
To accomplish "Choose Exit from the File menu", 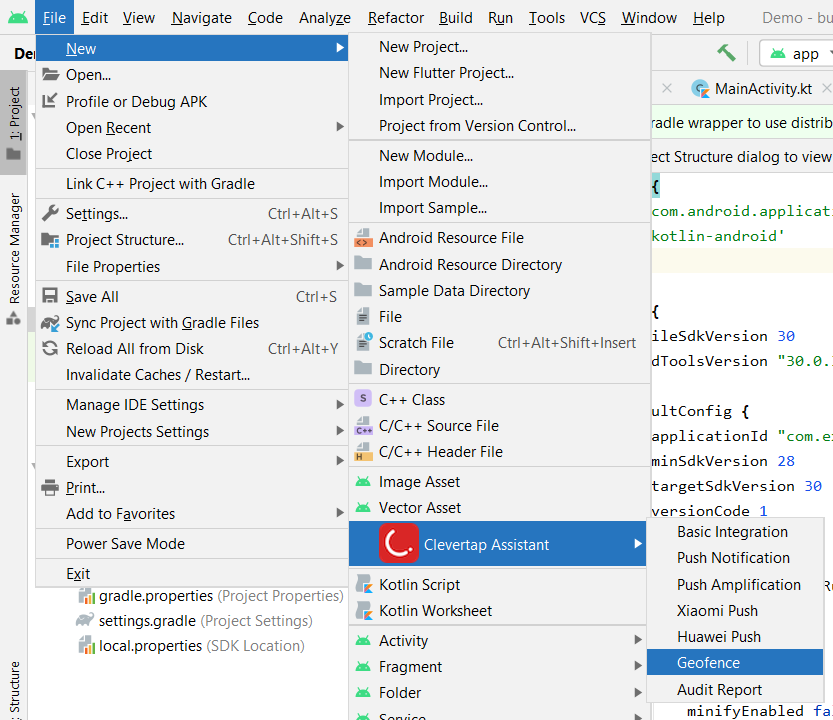I will [x=192, y=573].
